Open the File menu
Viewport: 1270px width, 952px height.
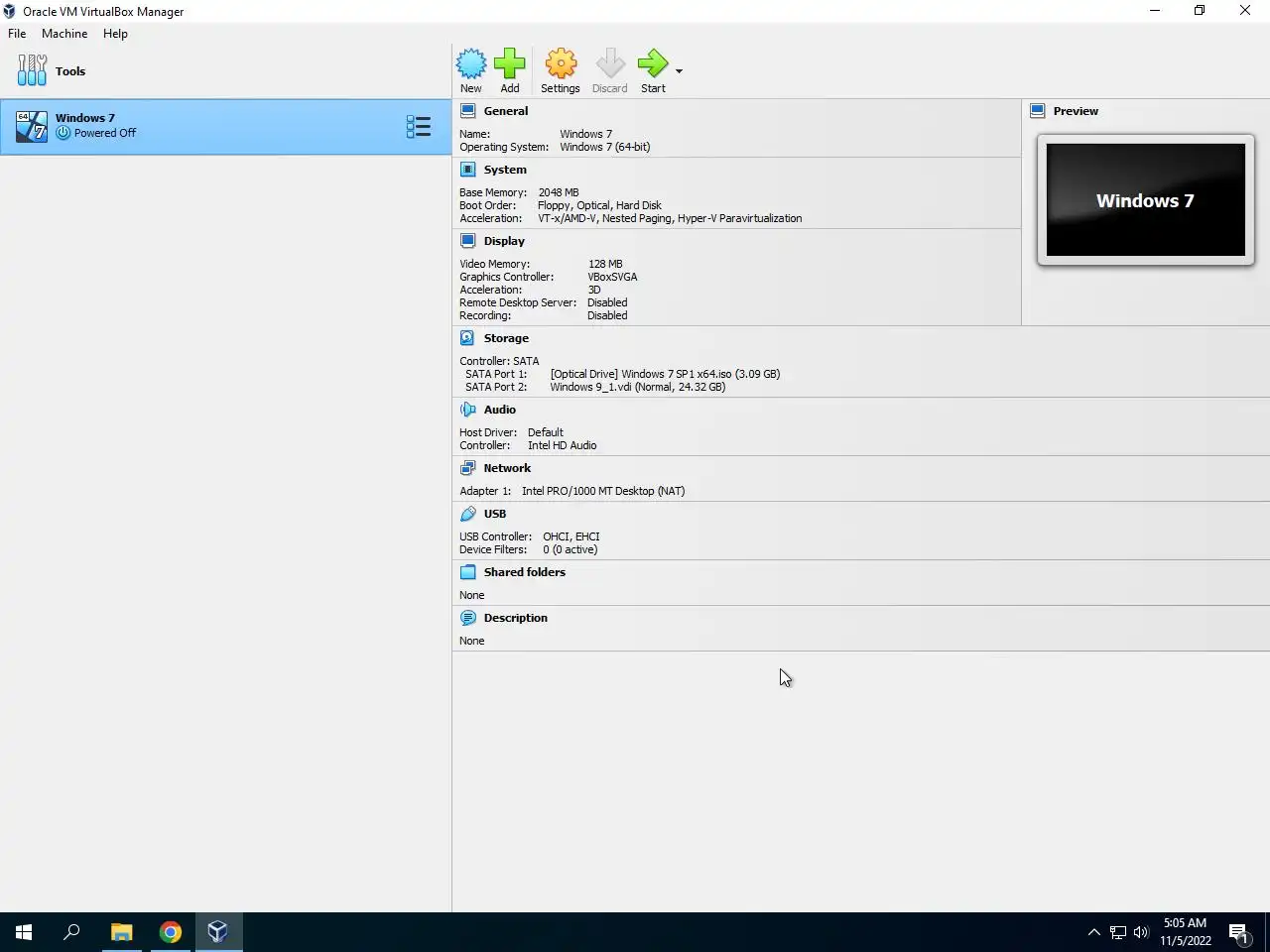pyautogui.click(x=17, y=34)
